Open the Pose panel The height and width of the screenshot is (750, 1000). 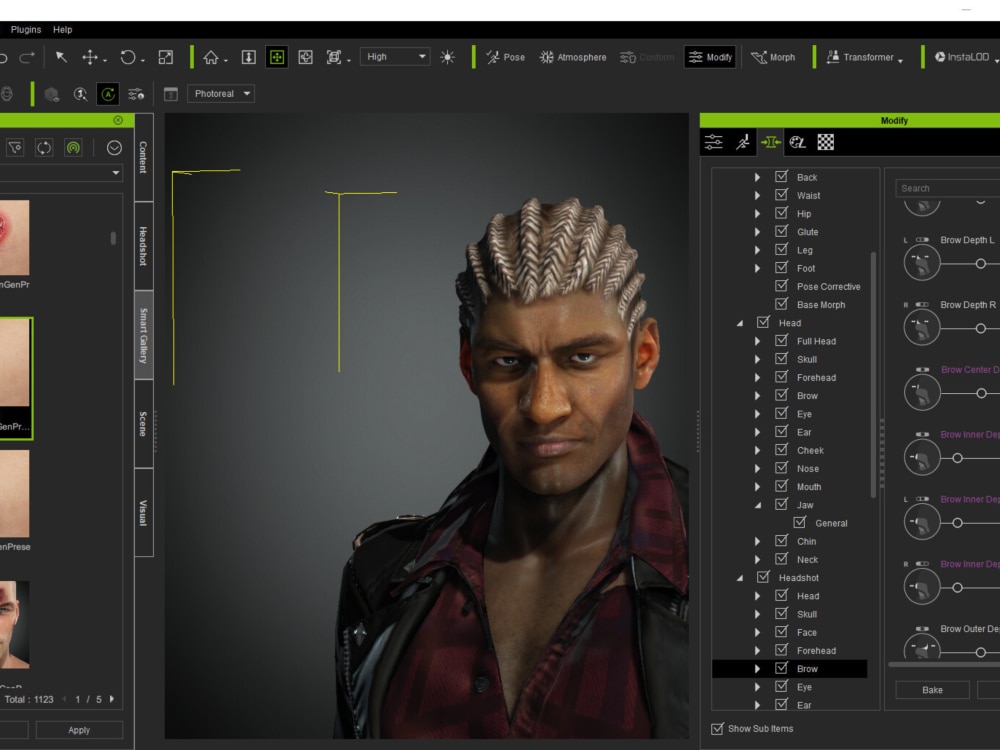(506, 57)
